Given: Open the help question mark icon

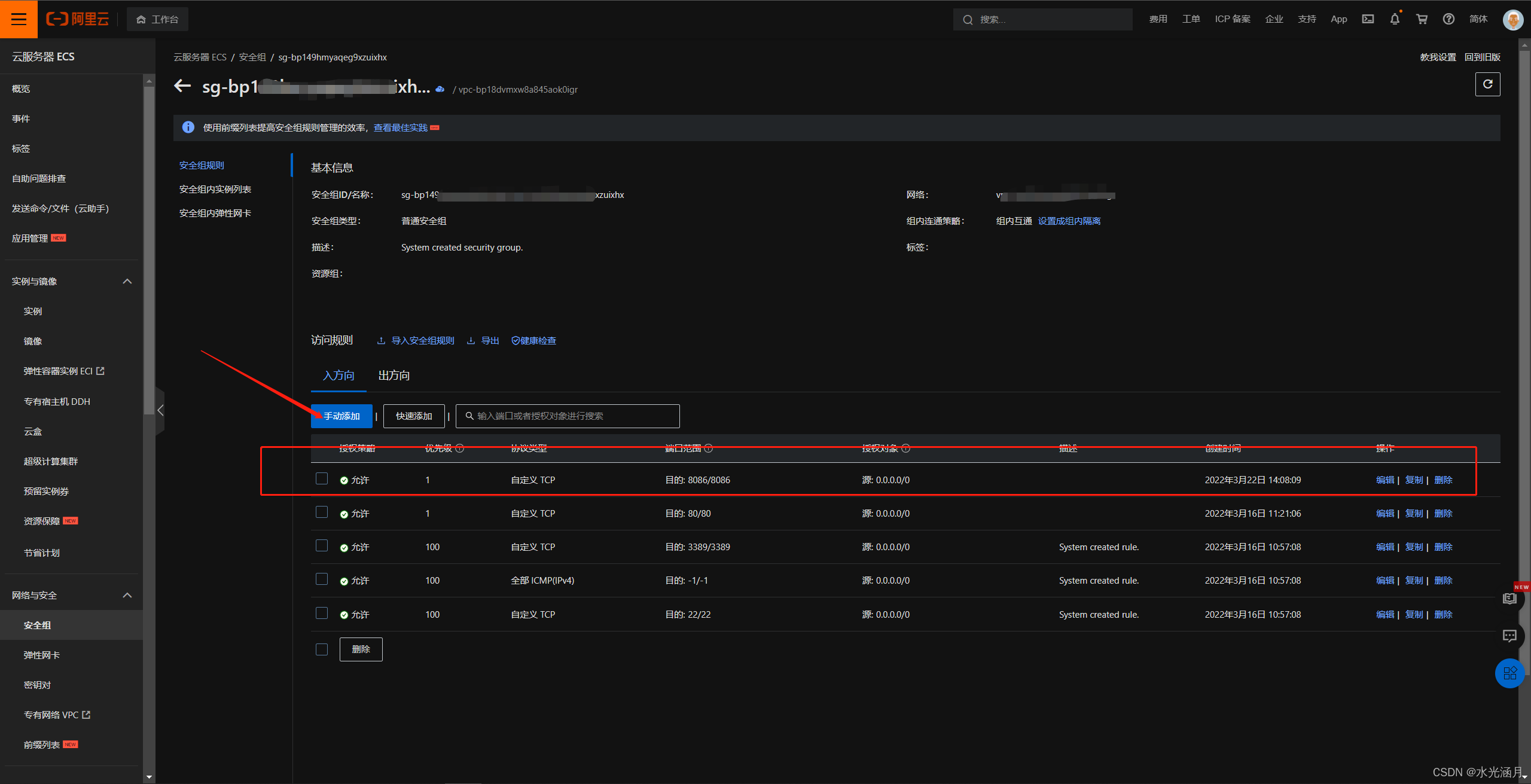Looking at the screenshot, I should tap(1448, 19).
